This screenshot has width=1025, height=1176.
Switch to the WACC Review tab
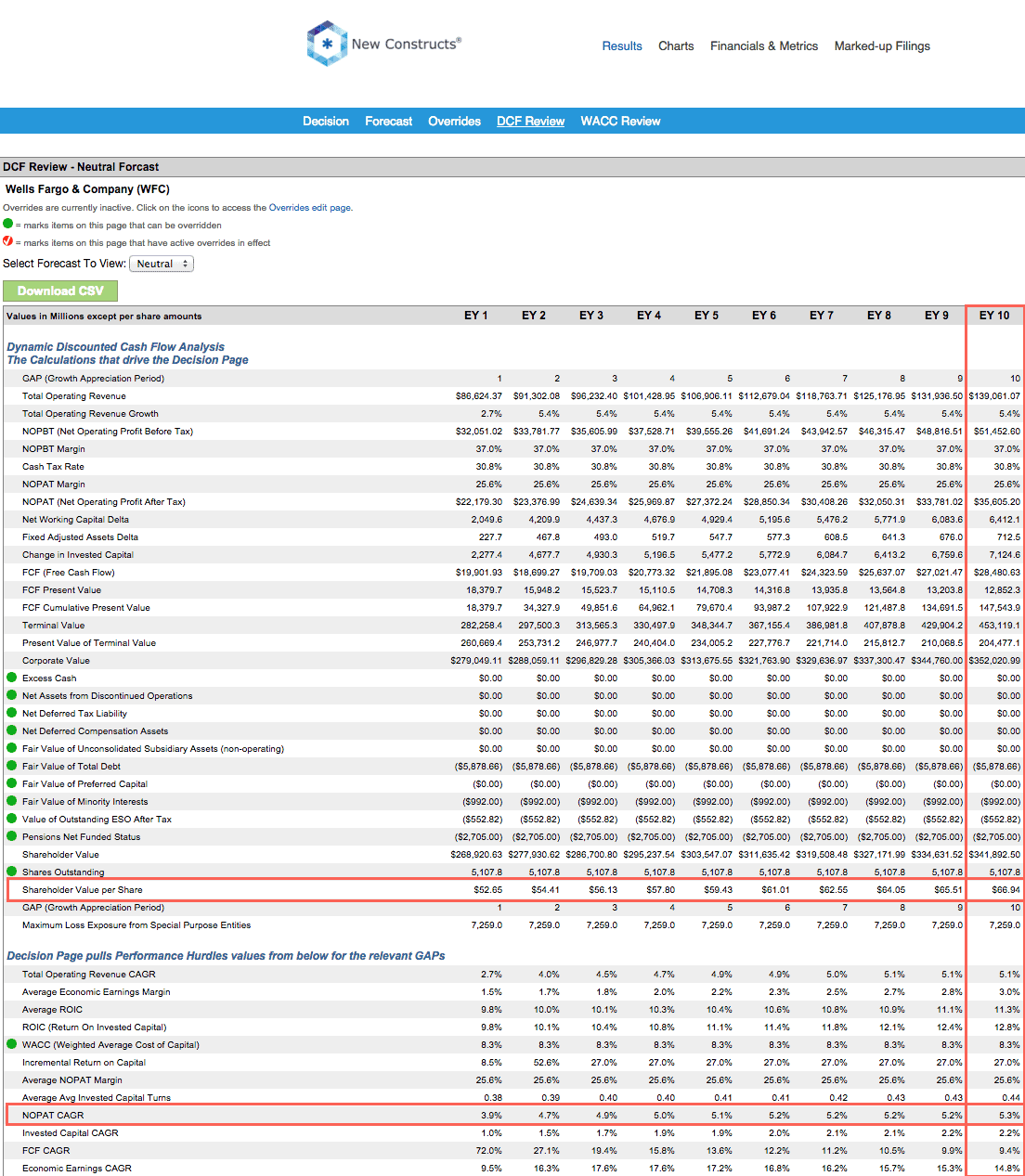[620, 121]
